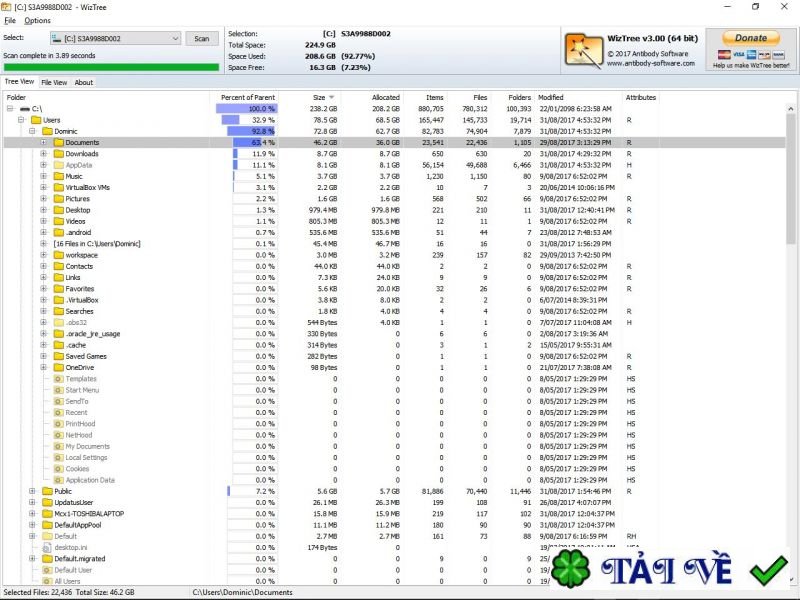This screenshot has height=600, width=800.
Task: Sort by the Attributes column header
Action: tap(641, 97)
